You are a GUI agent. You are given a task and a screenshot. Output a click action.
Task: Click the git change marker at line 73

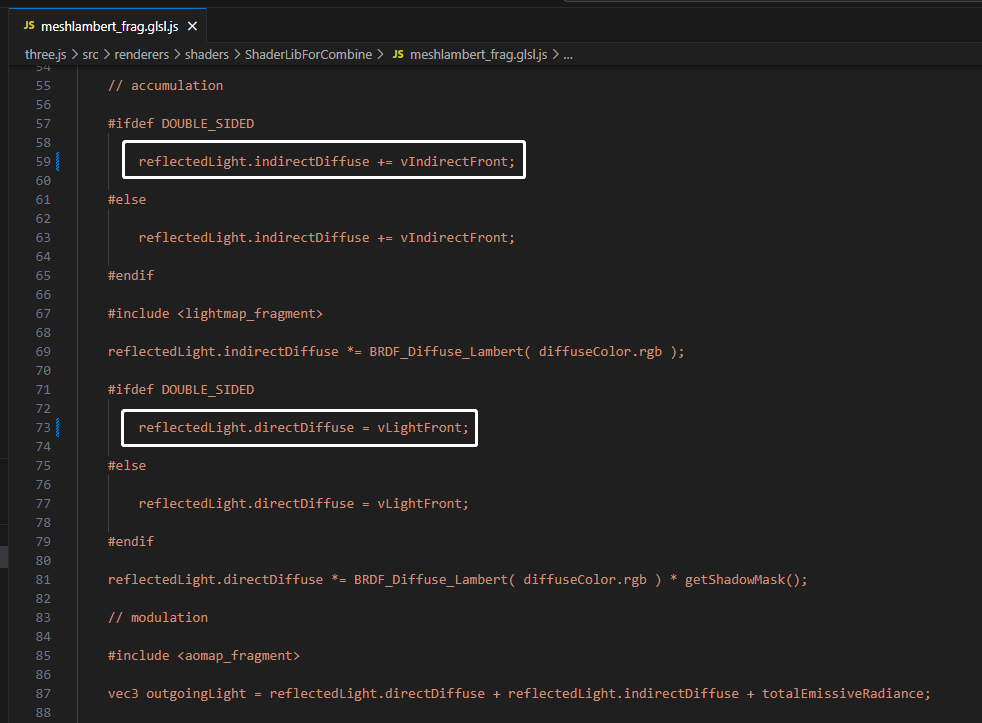point(58,428)
